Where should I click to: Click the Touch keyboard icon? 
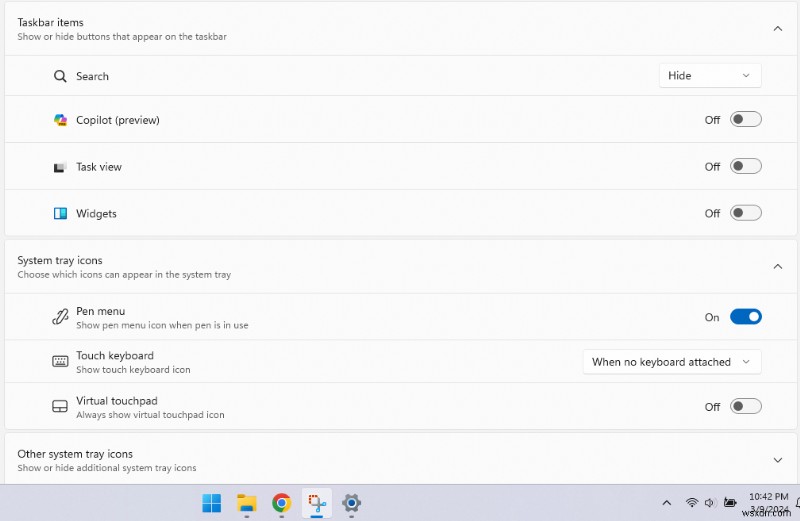60,362
